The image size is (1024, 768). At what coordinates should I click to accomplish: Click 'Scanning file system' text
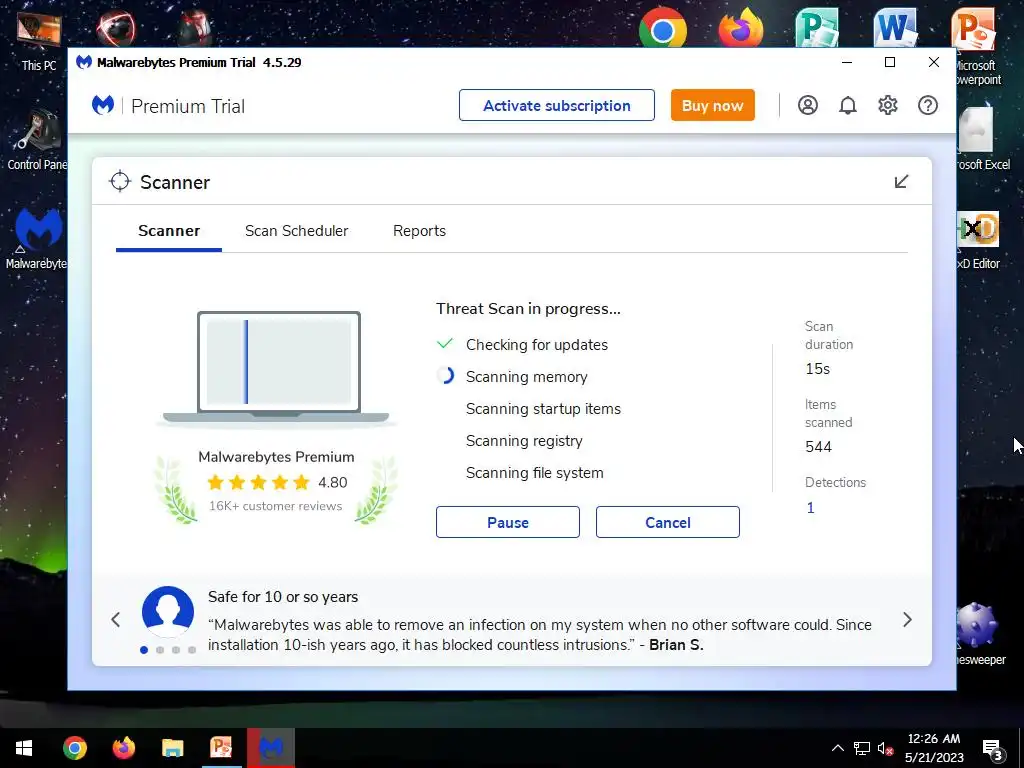(535, 473)
